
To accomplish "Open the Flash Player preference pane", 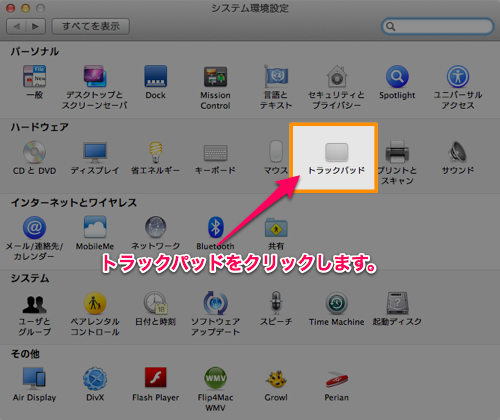I will [155, 377].
